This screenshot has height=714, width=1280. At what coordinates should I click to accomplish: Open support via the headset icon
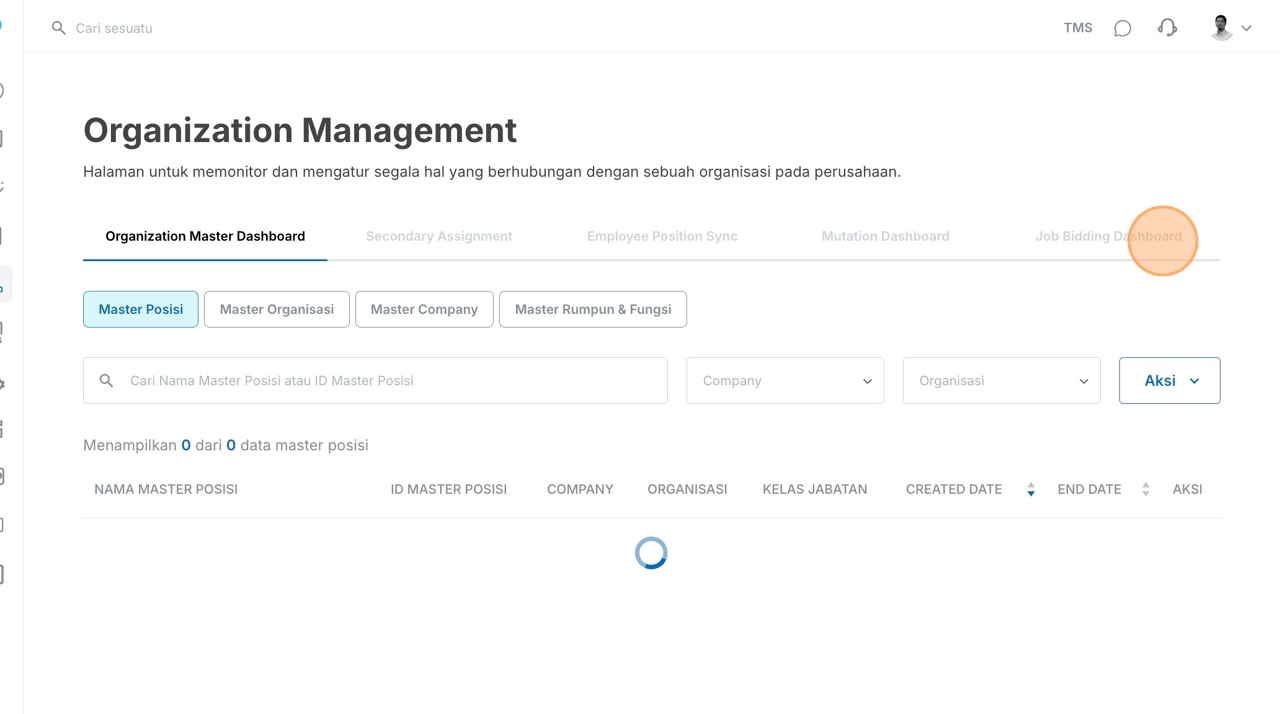tap(1167, 28)
